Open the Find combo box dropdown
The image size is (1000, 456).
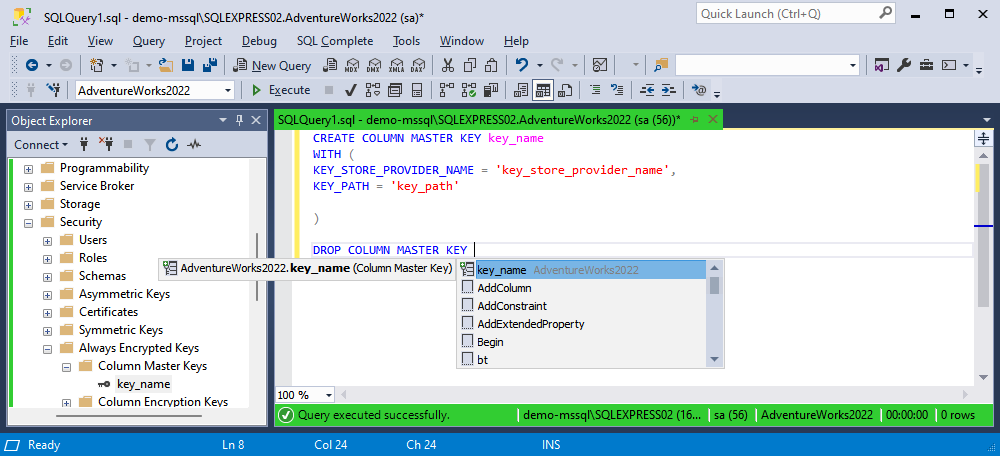(853, 65)
